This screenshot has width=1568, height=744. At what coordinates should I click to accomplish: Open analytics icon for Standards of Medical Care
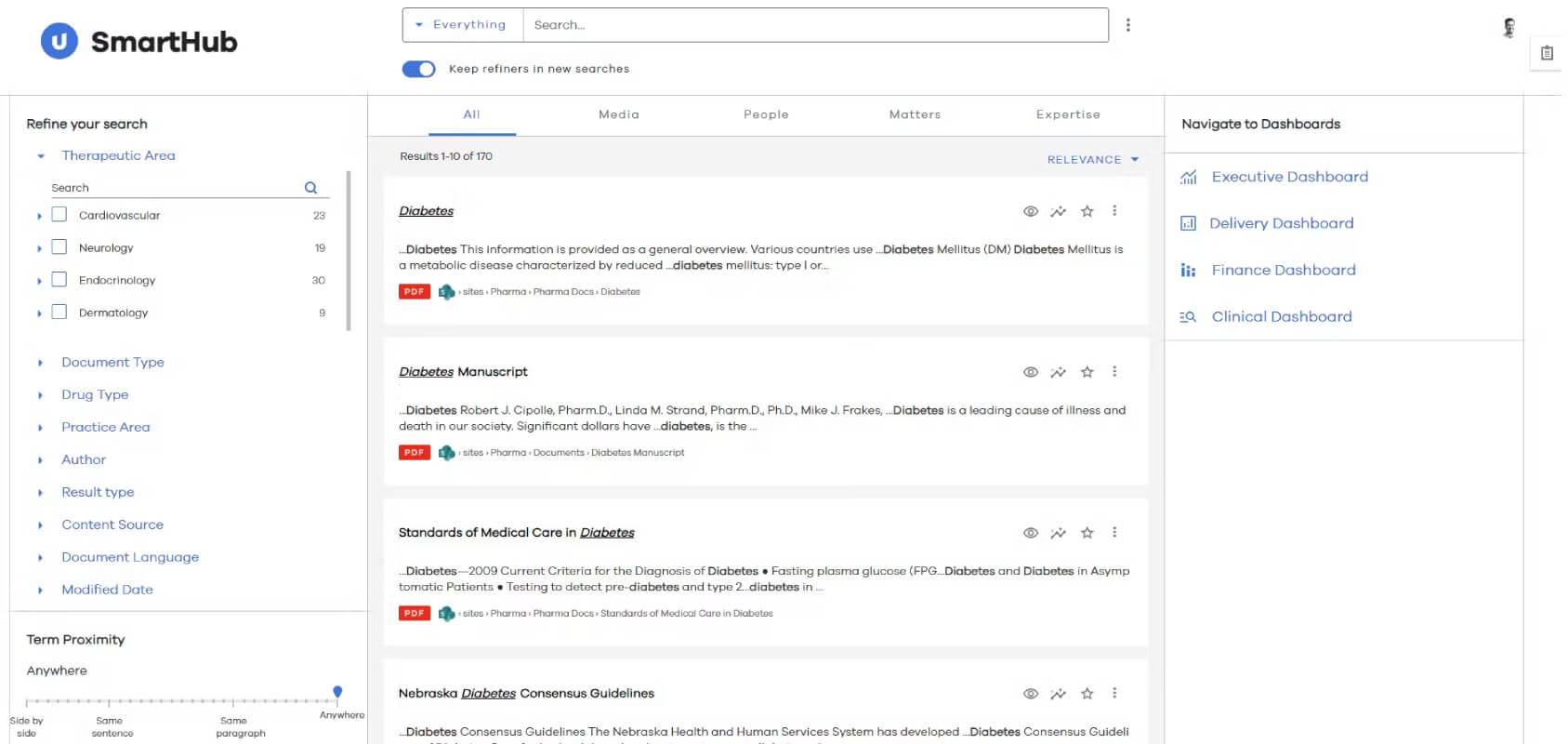coord(1059,533)
